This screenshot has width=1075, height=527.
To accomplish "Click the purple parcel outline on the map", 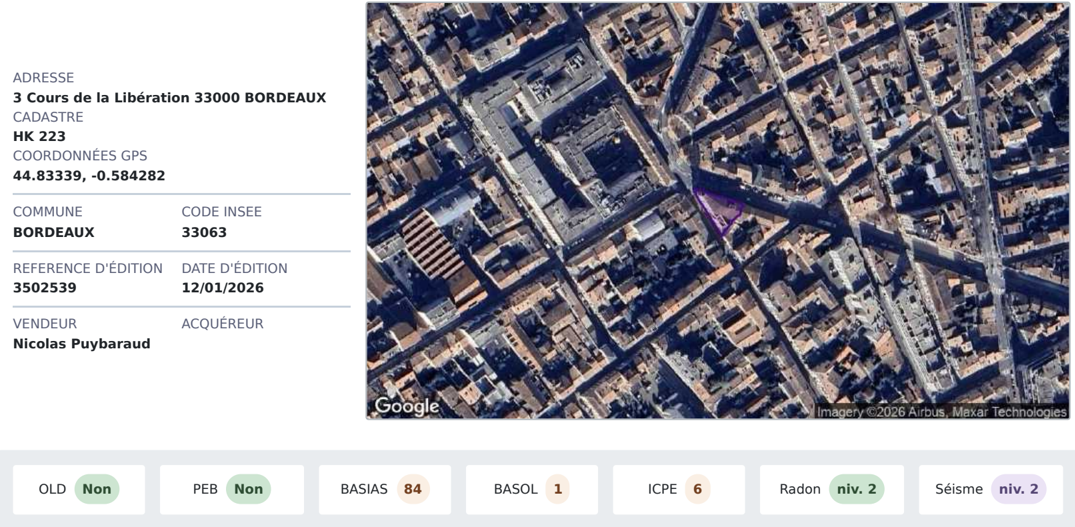I will [x=719, y=210].
